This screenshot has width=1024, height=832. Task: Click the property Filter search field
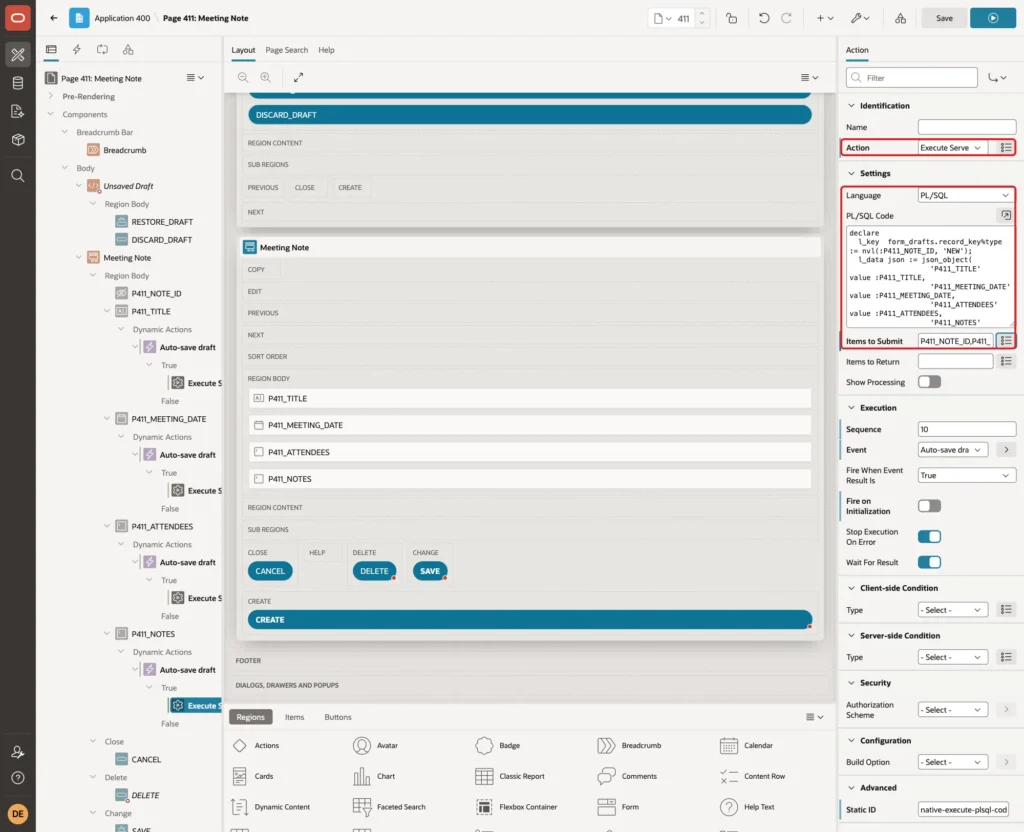tap(912, 78)
